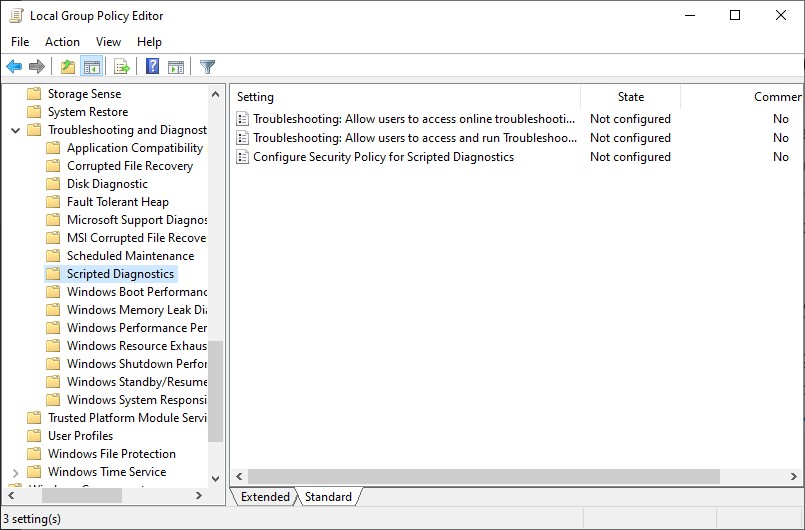
Task: Click the Forward arrow toolbar icon
Action: (37, 66)
